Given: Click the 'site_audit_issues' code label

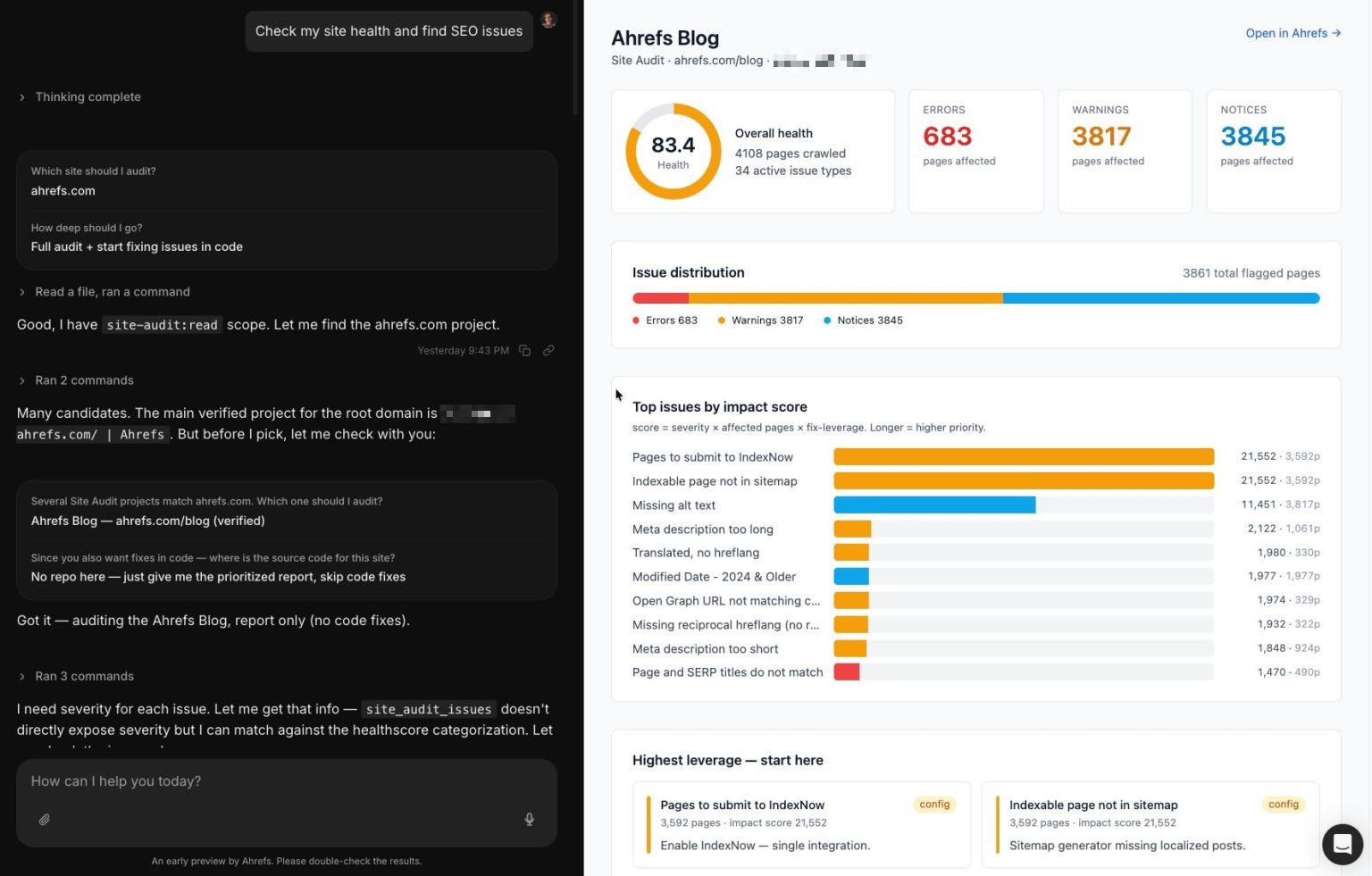Looking at the screenshot, I should tap(429, 709).
